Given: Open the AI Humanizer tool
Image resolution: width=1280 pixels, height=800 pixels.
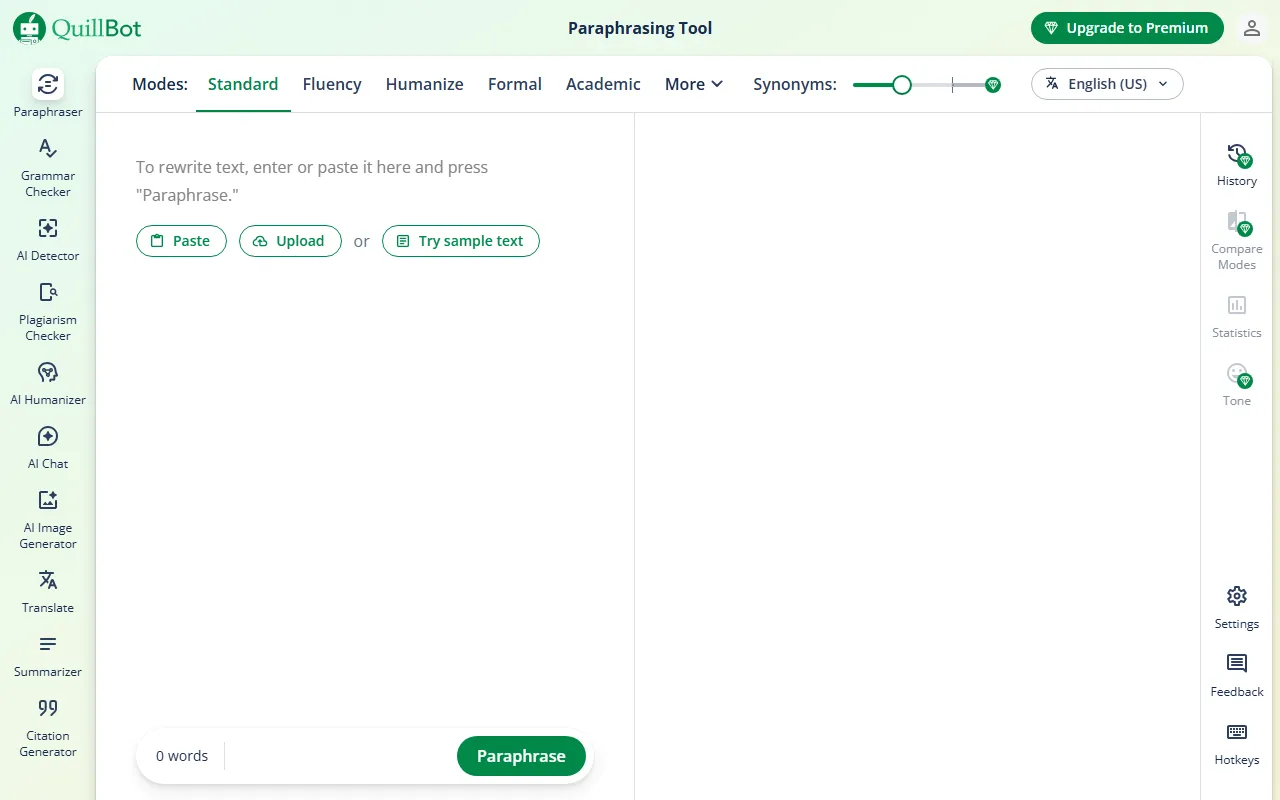Looking at the screenshot, I should pyautogui.click(x=47, y=382).
